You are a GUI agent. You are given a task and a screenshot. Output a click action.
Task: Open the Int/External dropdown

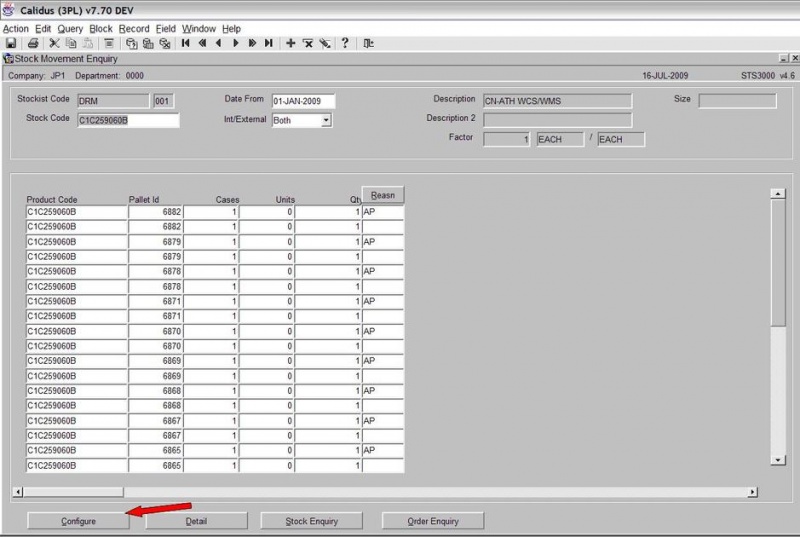click(x=326, y=120)
